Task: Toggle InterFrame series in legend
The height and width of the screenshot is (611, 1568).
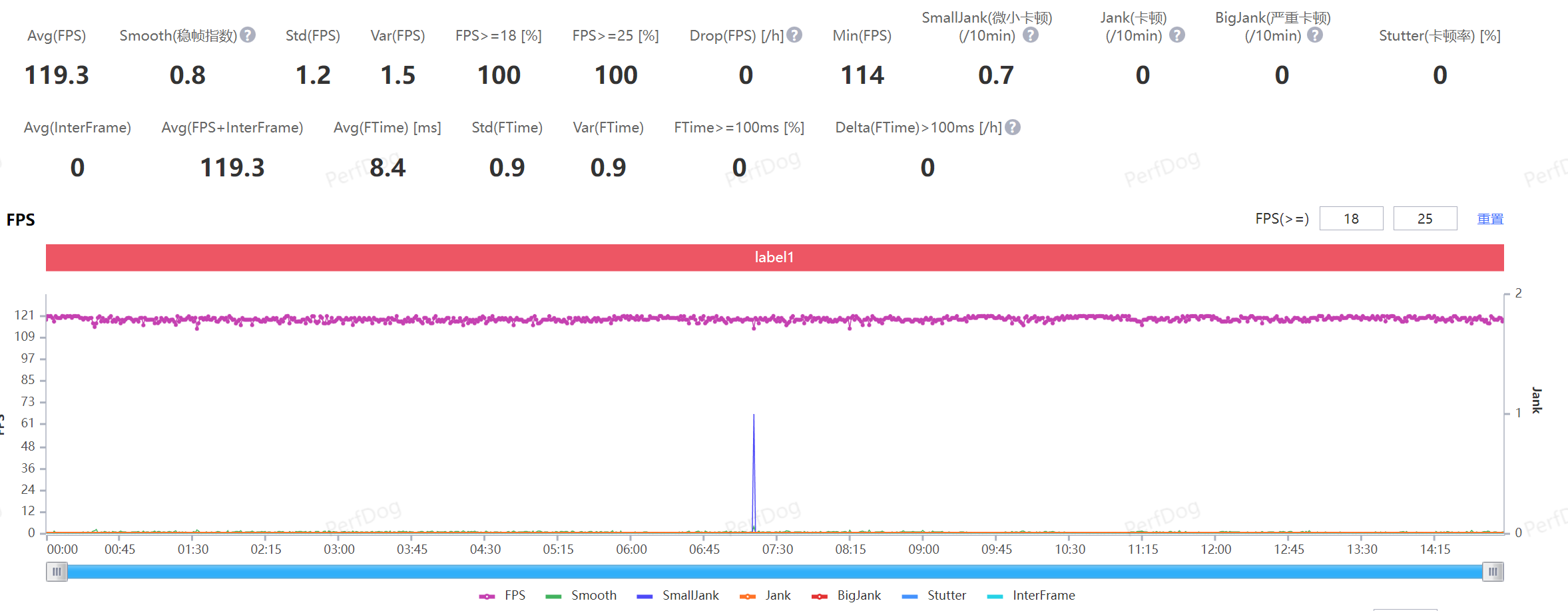Action: (x=1031, y=596)
